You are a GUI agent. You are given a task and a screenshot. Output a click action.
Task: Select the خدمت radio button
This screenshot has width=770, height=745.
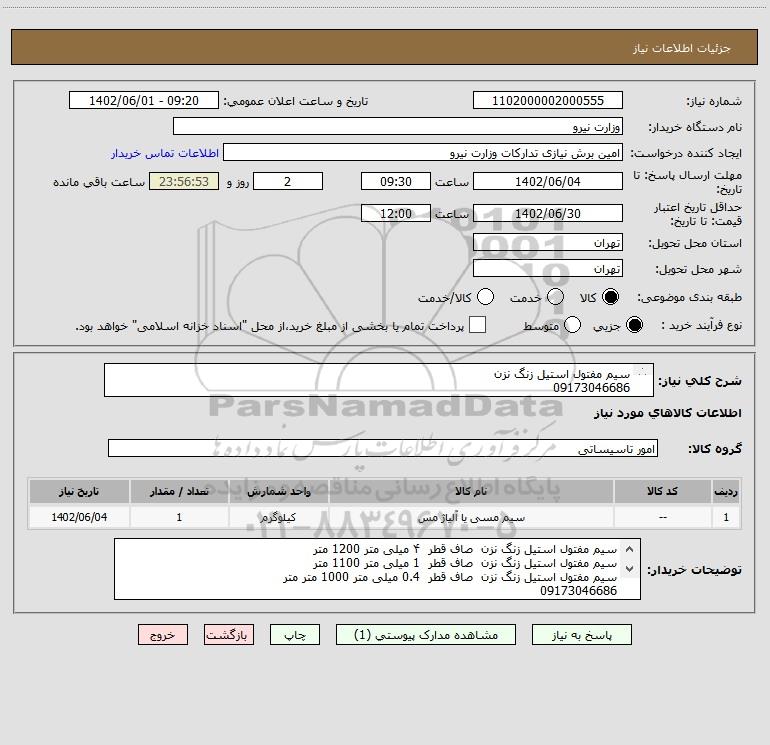point(555,297)
